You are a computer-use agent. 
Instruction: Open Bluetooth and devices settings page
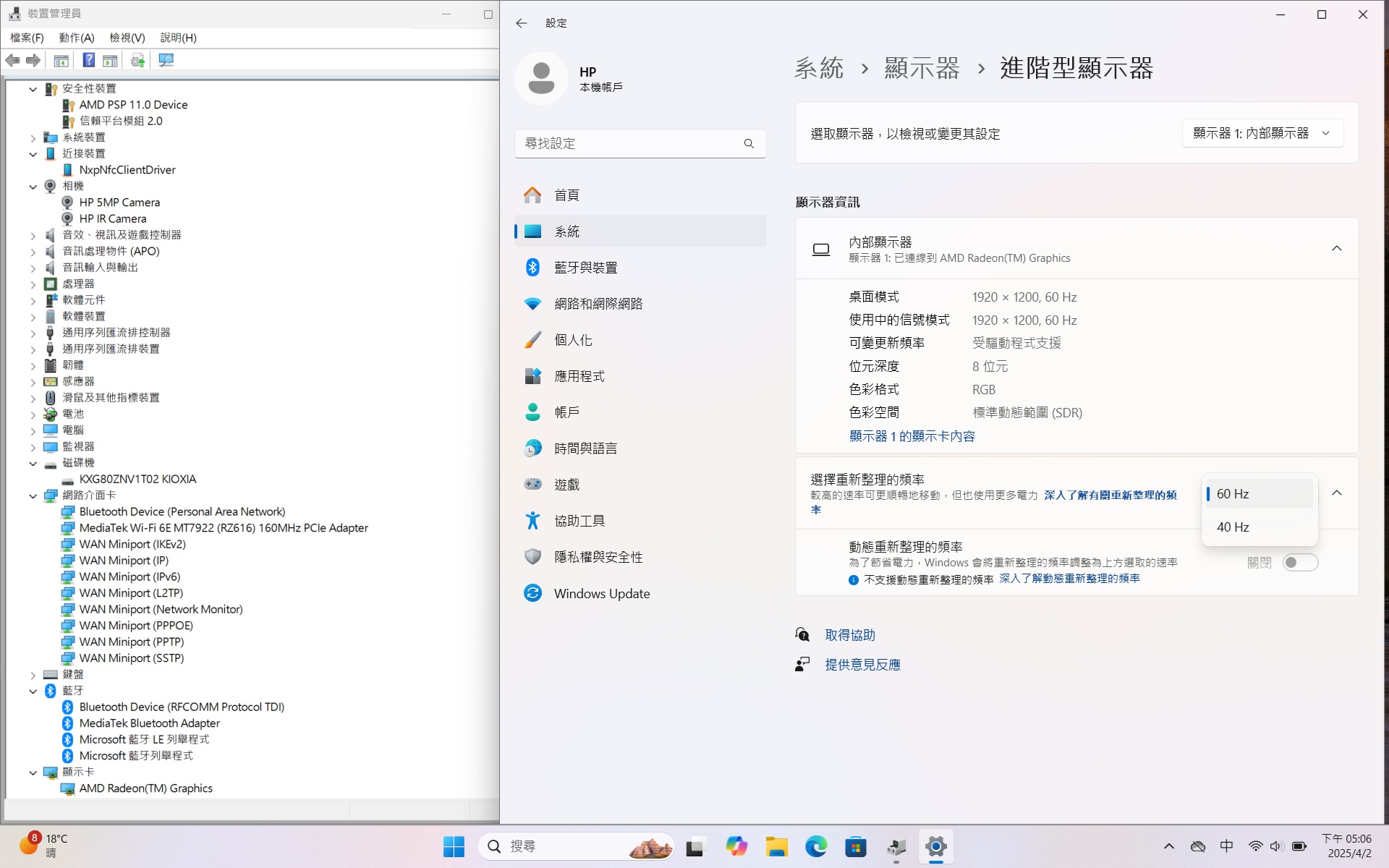click(x=585, y=268)
